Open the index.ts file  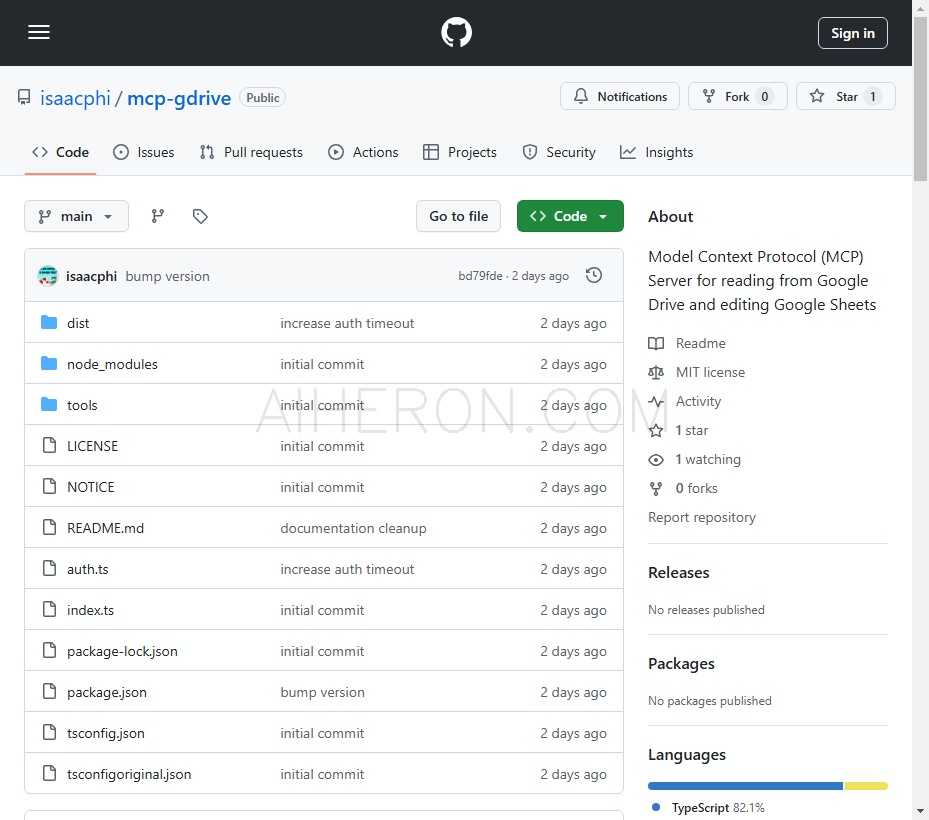[x=90, y=610]
